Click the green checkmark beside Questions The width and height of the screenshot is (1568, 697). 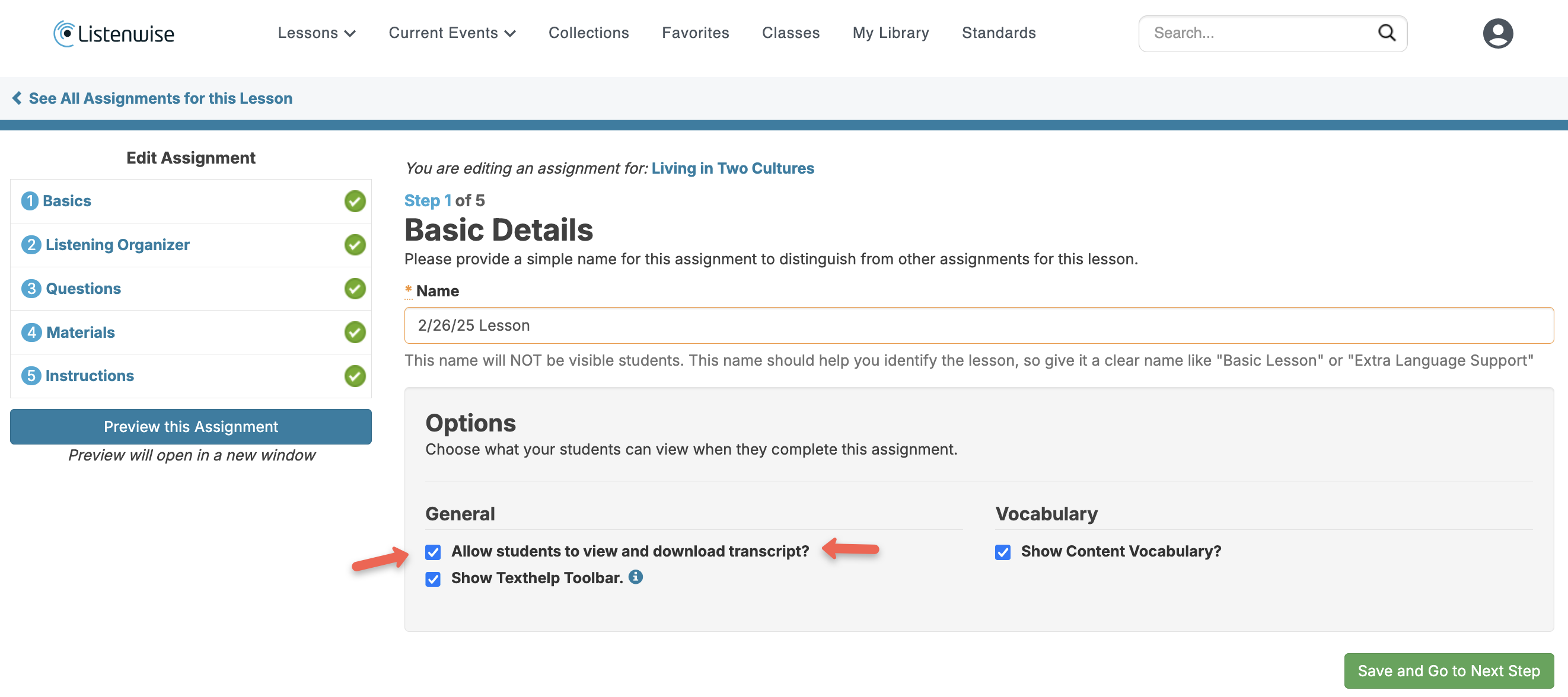pos(355,289)
